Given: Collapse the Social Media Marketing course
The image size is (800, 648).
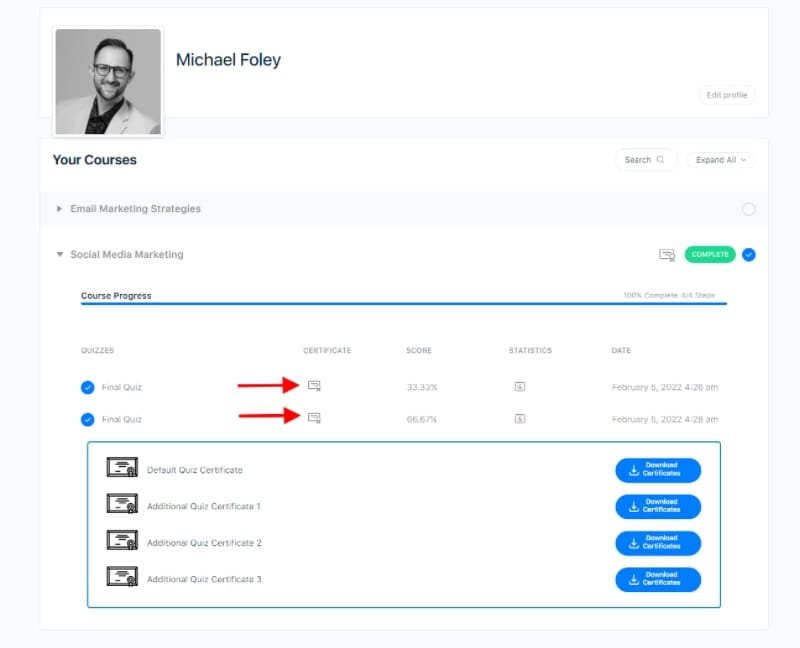Looking at the screenshot, I should [60, 254].
